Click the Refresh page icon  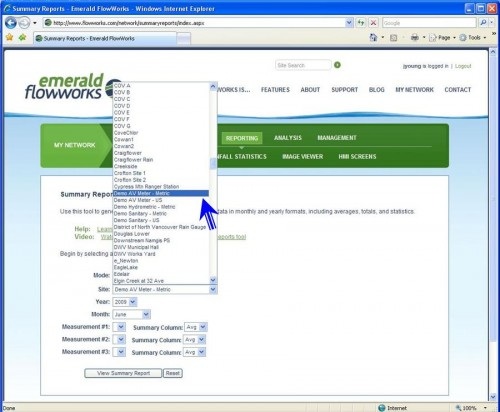[361, 23]
